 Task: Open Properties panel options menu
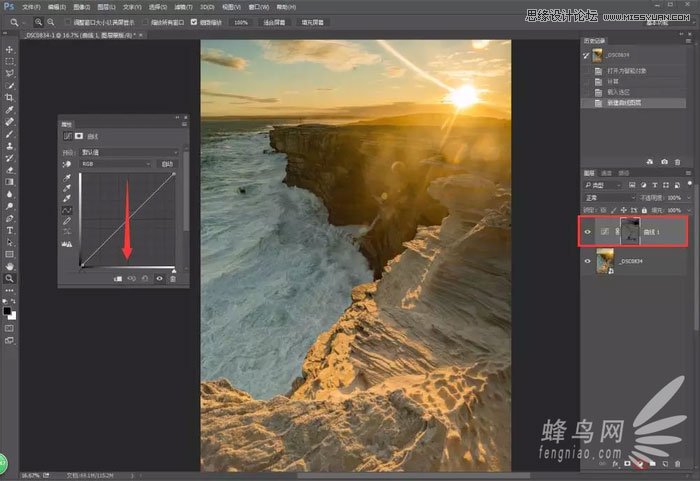[x=184, y=124]
